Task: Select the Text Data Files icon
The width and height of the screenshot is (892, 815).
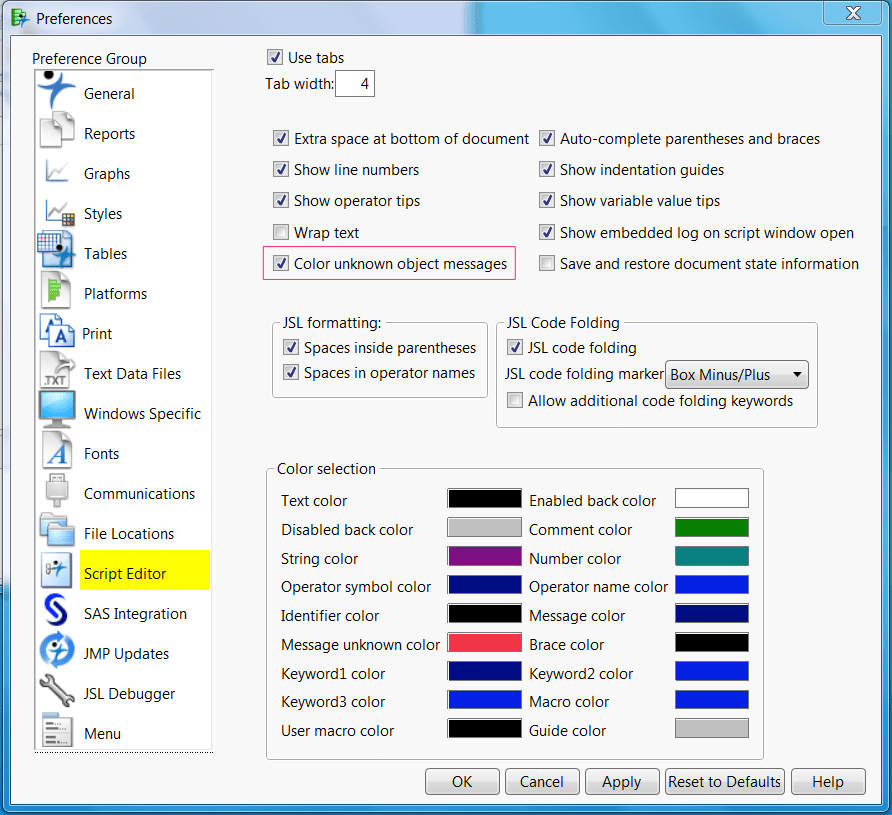Action: tap(56, 368)
